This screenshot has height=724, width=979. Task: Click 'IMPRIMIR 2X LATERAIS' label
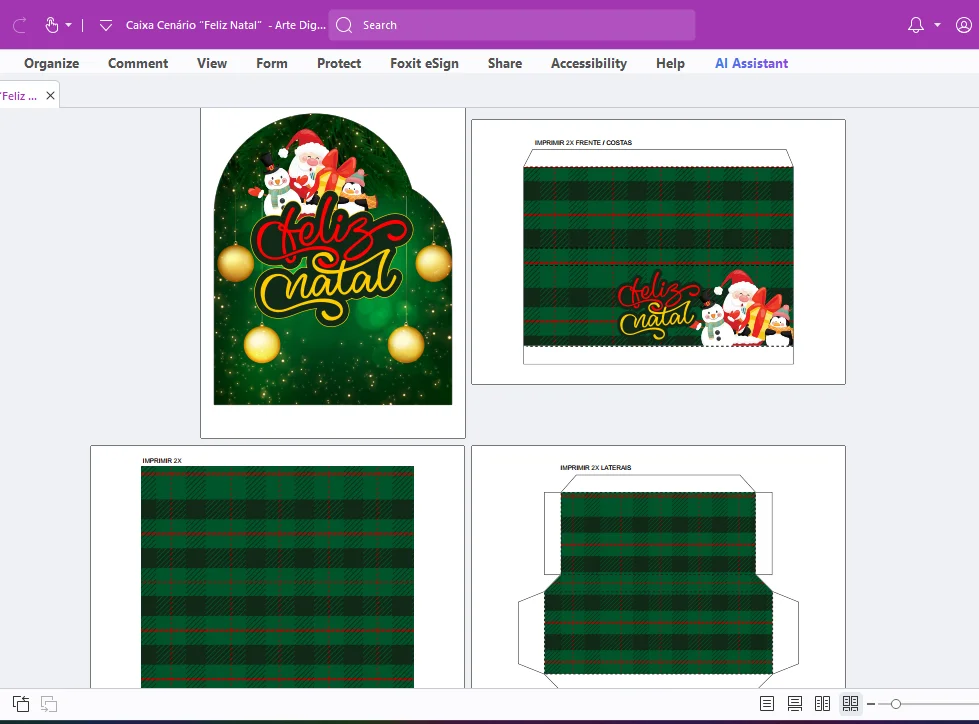coord(596,467)
